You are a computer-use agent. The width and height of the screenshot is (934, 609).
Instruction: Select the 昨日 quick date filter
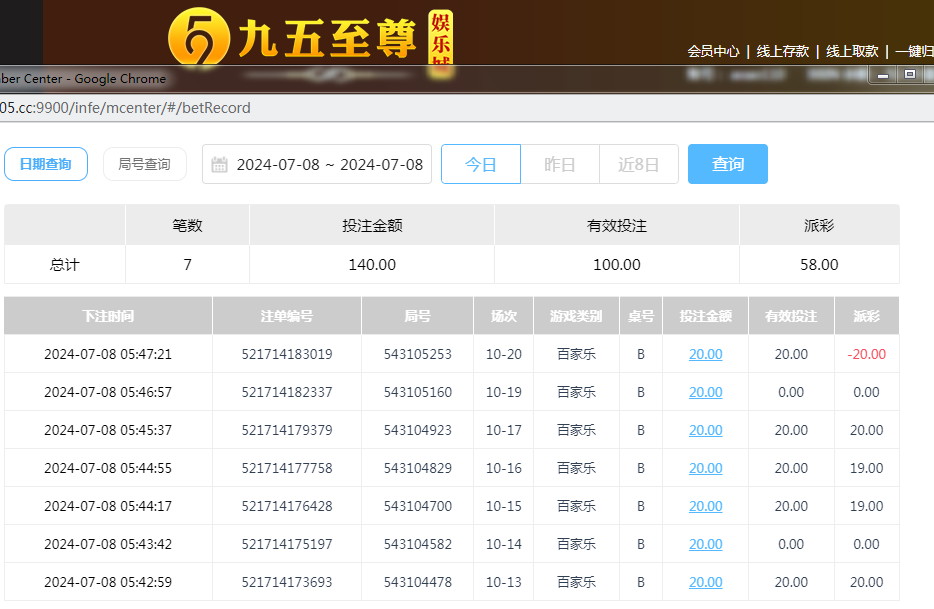coord(559,165)
